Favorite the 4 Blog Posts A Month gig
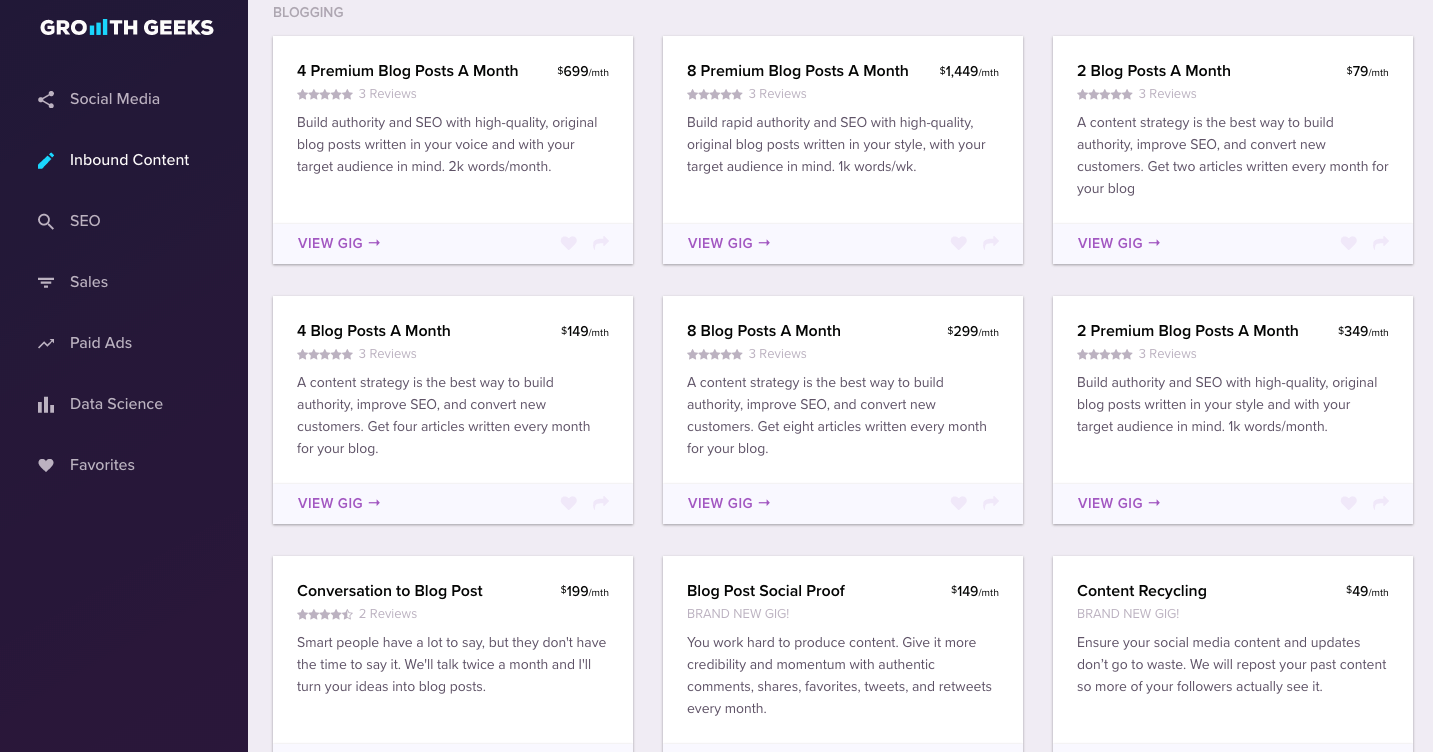Viewport: 1433px width, 752px height. (569, 503)
